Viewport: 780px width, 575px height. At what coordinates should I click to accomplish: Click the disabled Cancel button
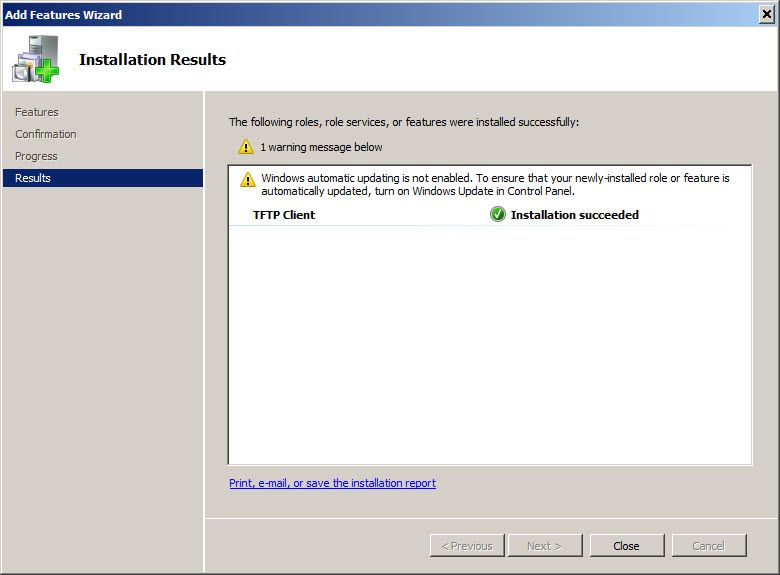pyautogui.click(x=709, y=546)
